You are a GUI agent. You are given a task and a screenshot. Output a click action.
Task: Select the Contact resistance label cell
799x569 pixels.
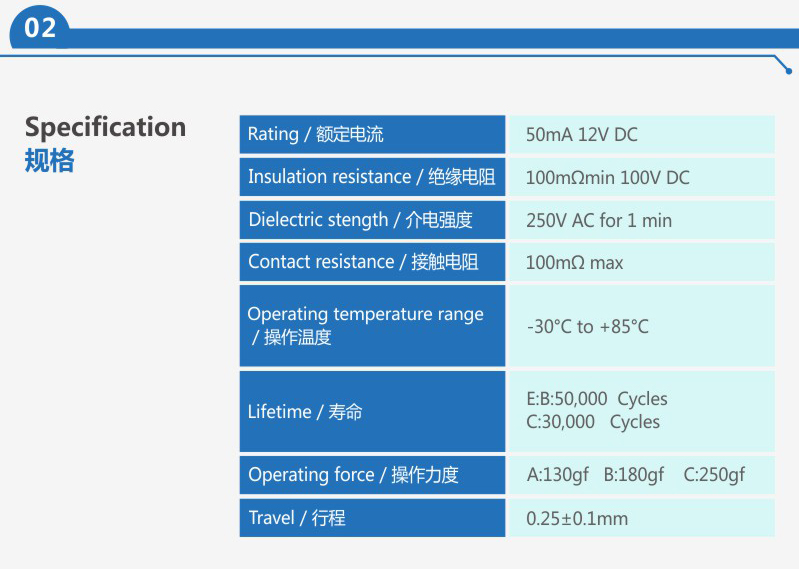[372, 262]
